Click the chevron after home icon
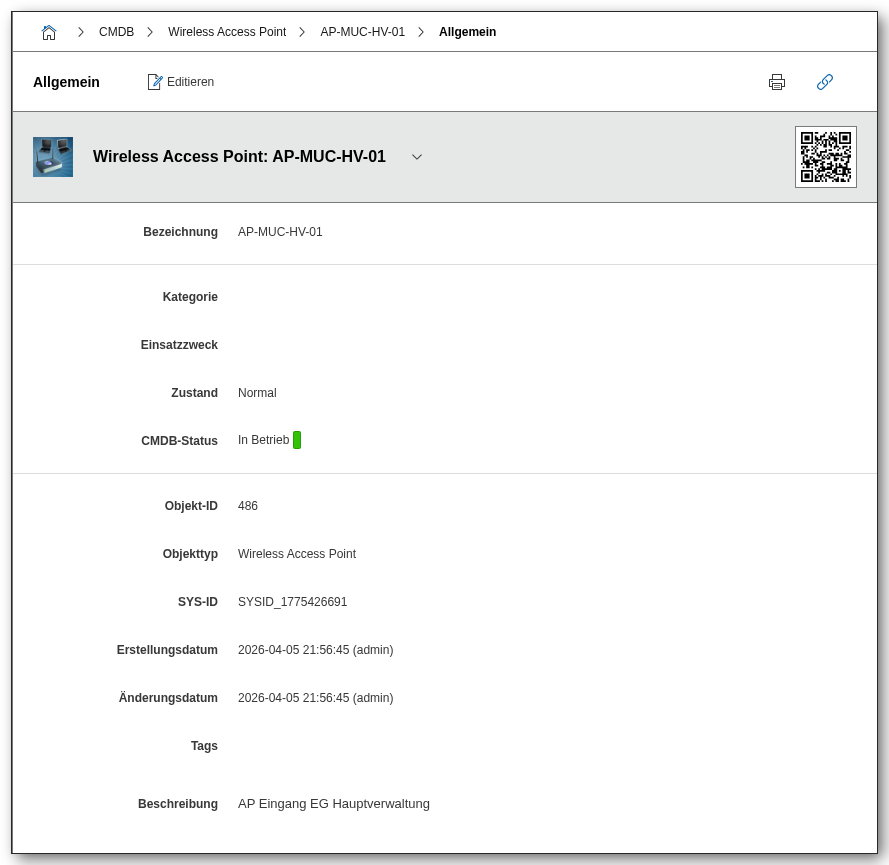Screen dimensions: 889x865 (81, 32)
